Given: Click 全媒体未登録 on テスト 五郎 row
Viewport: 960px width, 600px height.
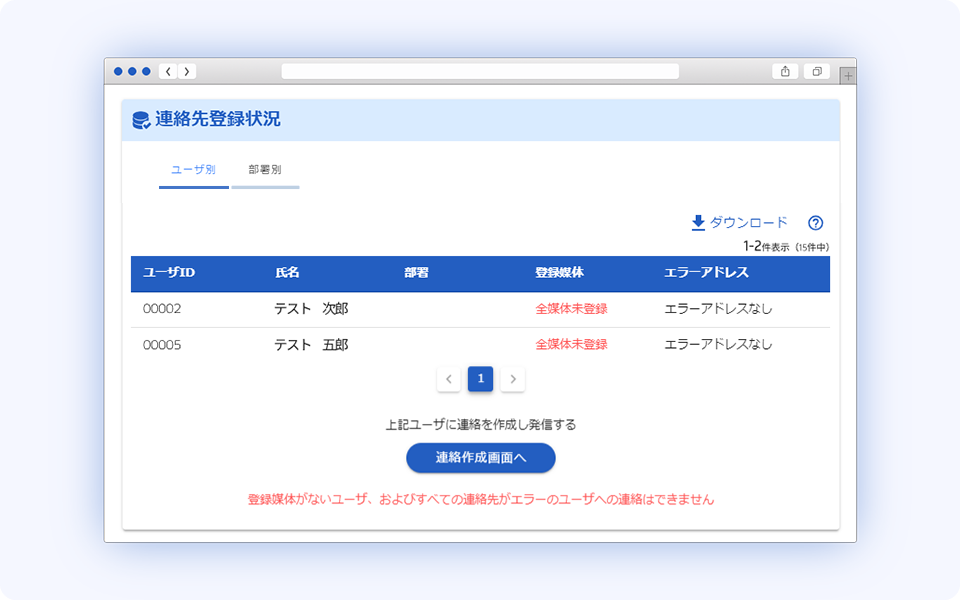Looking at the screenshot, I should (571, 344).
